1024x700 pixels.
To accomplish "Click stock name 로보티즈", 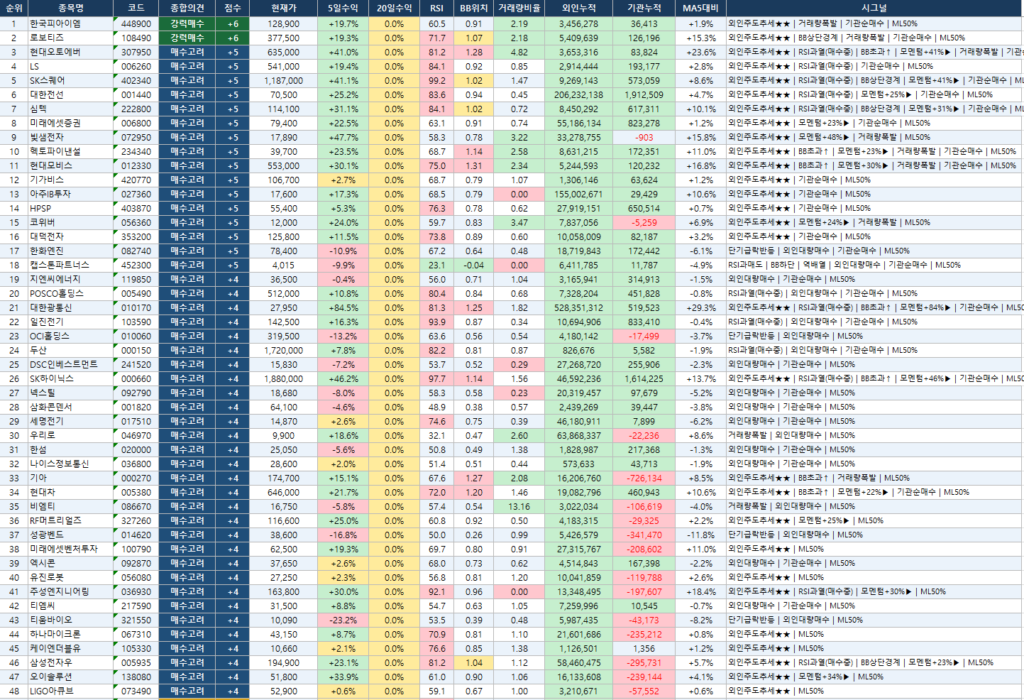I will tap(46, 38).
